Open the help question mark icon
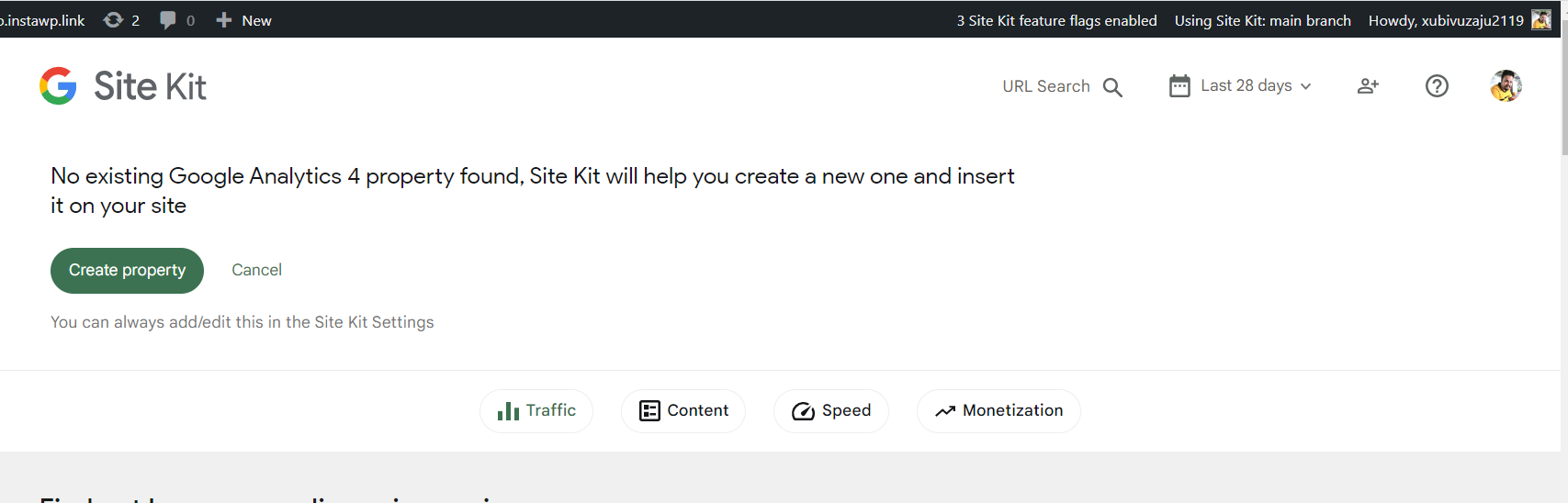The image size is (1568, 503). point(1437,86)
